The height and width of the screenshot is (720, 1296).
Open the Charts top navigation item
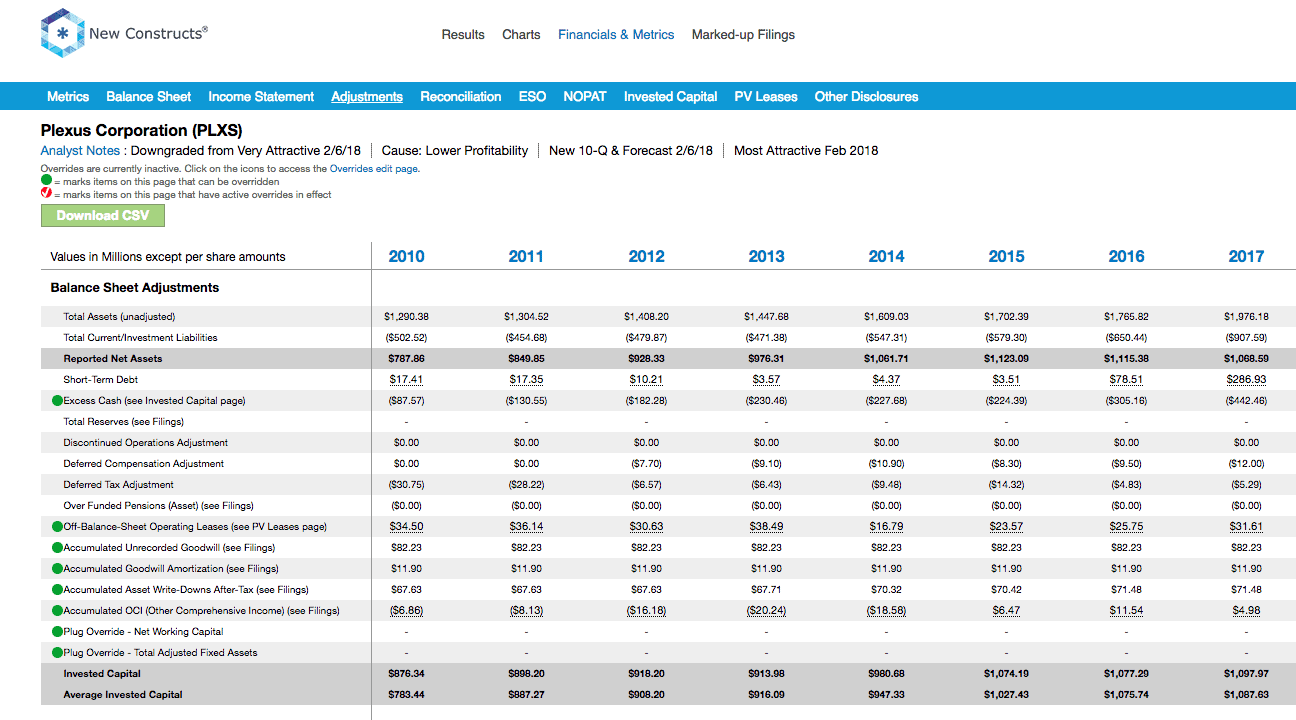521,35
